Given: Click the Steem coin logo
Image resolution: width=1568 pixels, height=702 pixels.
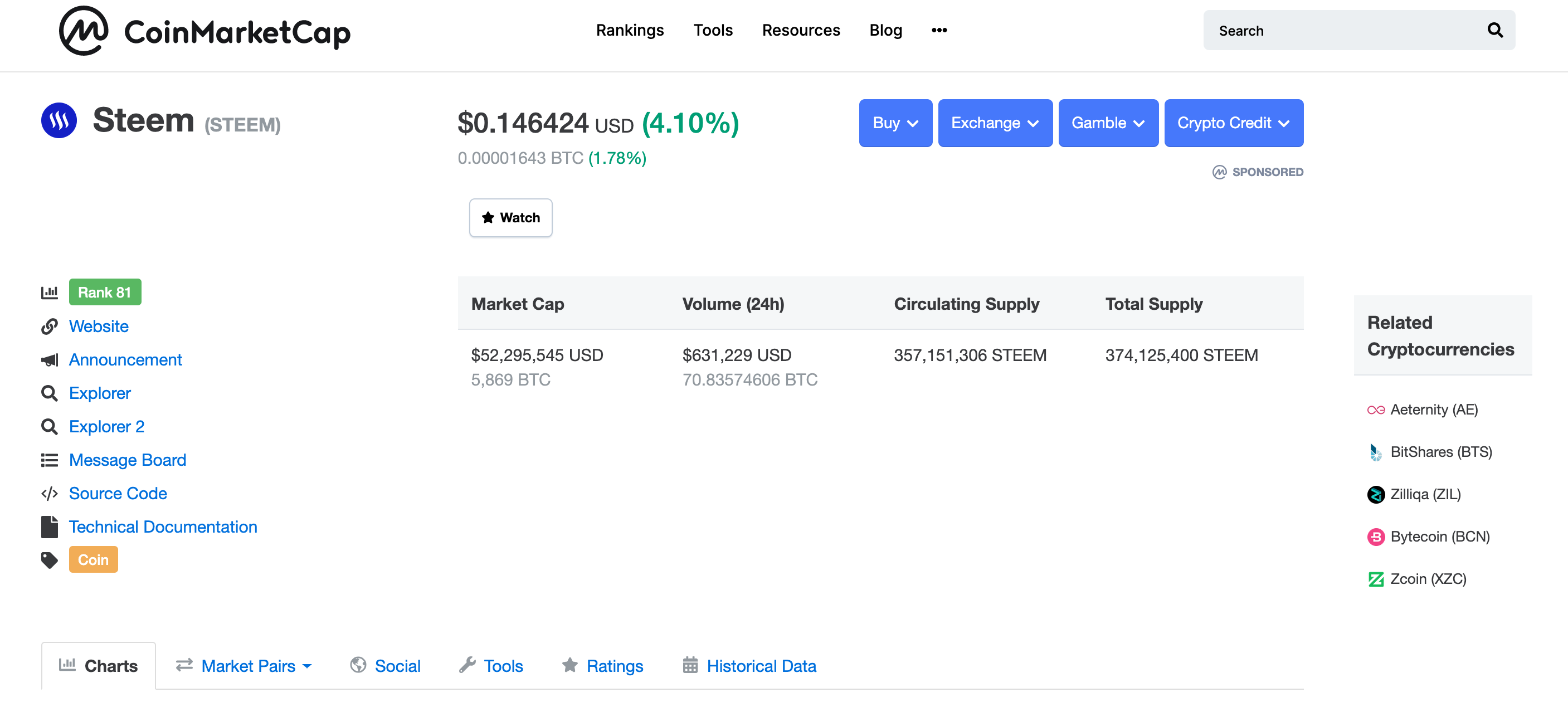Looking at the screenshot, I should pyautogui.click(x=59, y=120).
